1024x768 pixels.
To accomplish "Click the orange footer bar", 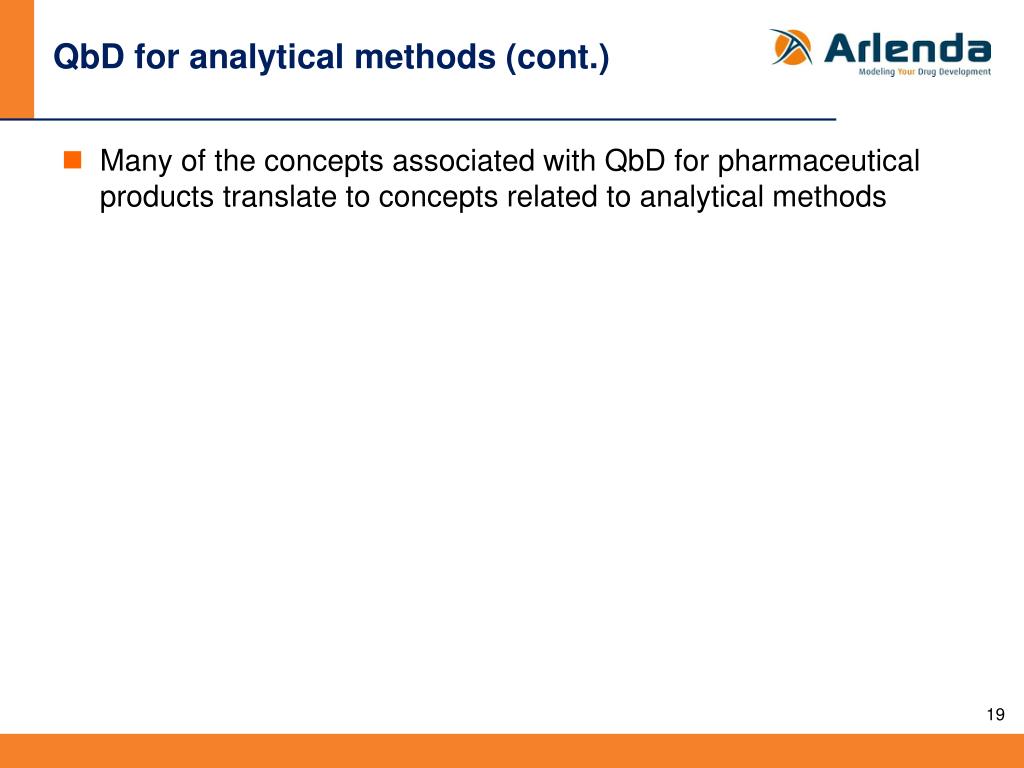I will point(512,750).
